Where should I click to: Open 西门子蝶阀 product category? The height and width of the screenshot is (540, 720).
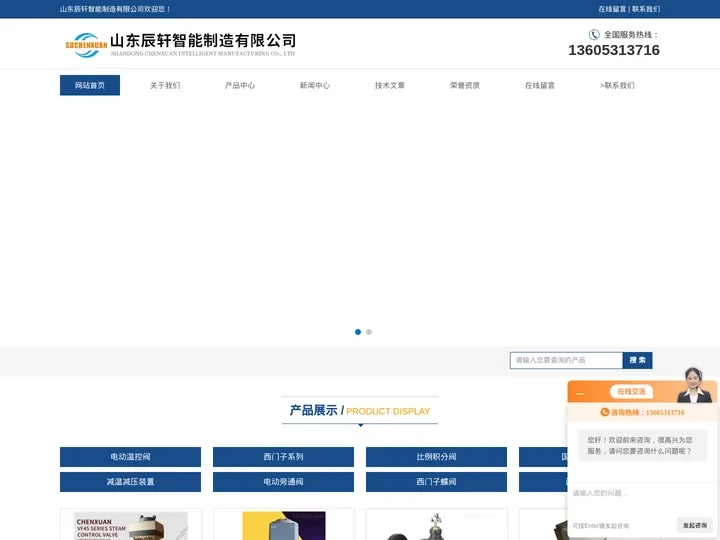click(436, 482)
